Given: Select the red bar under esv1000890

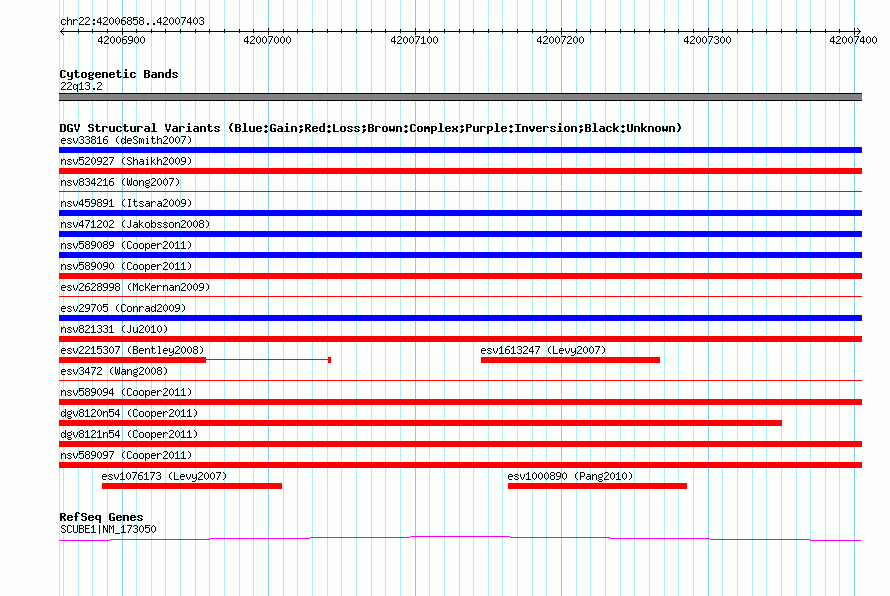Looking at the screenshot, I should [597, 486].
